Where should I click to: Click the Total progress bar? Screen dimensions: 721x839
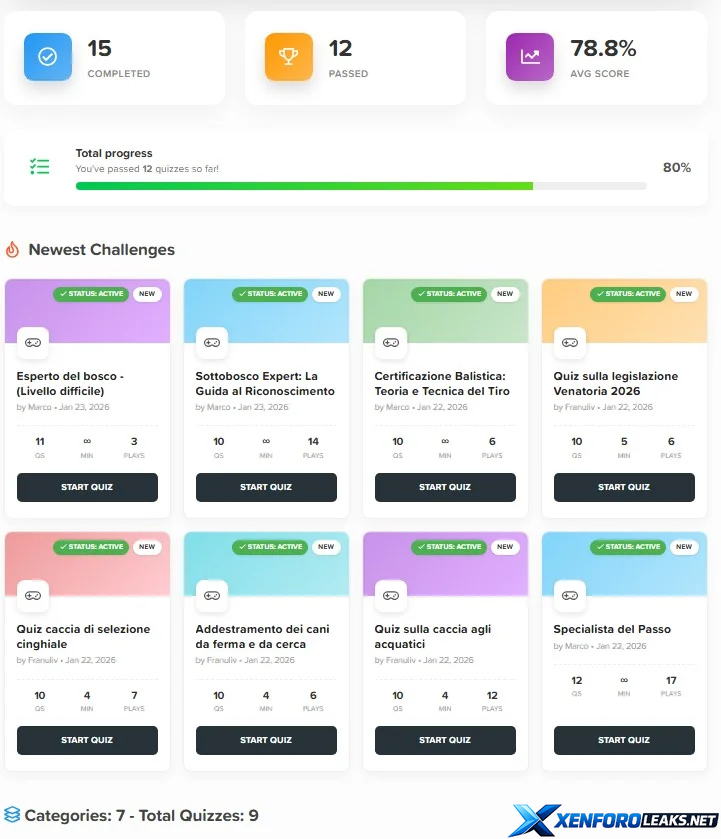pyautogui.click(x=361, y=186)
